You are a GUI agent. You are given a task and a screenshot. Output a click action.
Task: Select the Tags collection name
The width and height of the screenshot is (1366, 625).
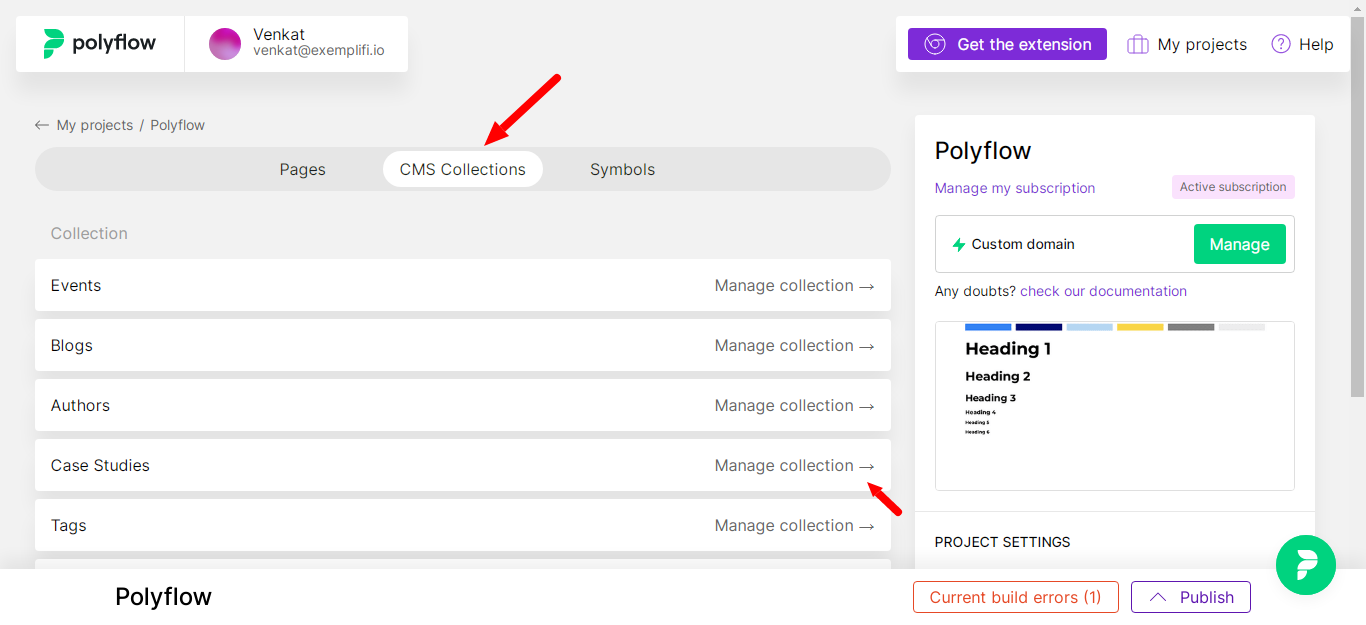pyautogui.click(x=69, y=525)
